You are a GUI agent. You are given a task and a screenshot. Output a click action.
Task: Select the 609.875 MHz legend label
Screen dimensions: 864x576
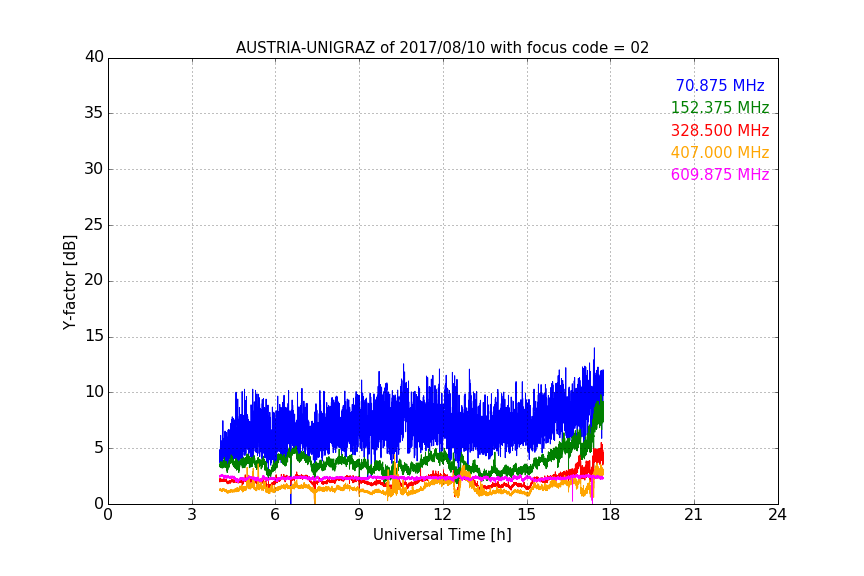pos(720,174)
